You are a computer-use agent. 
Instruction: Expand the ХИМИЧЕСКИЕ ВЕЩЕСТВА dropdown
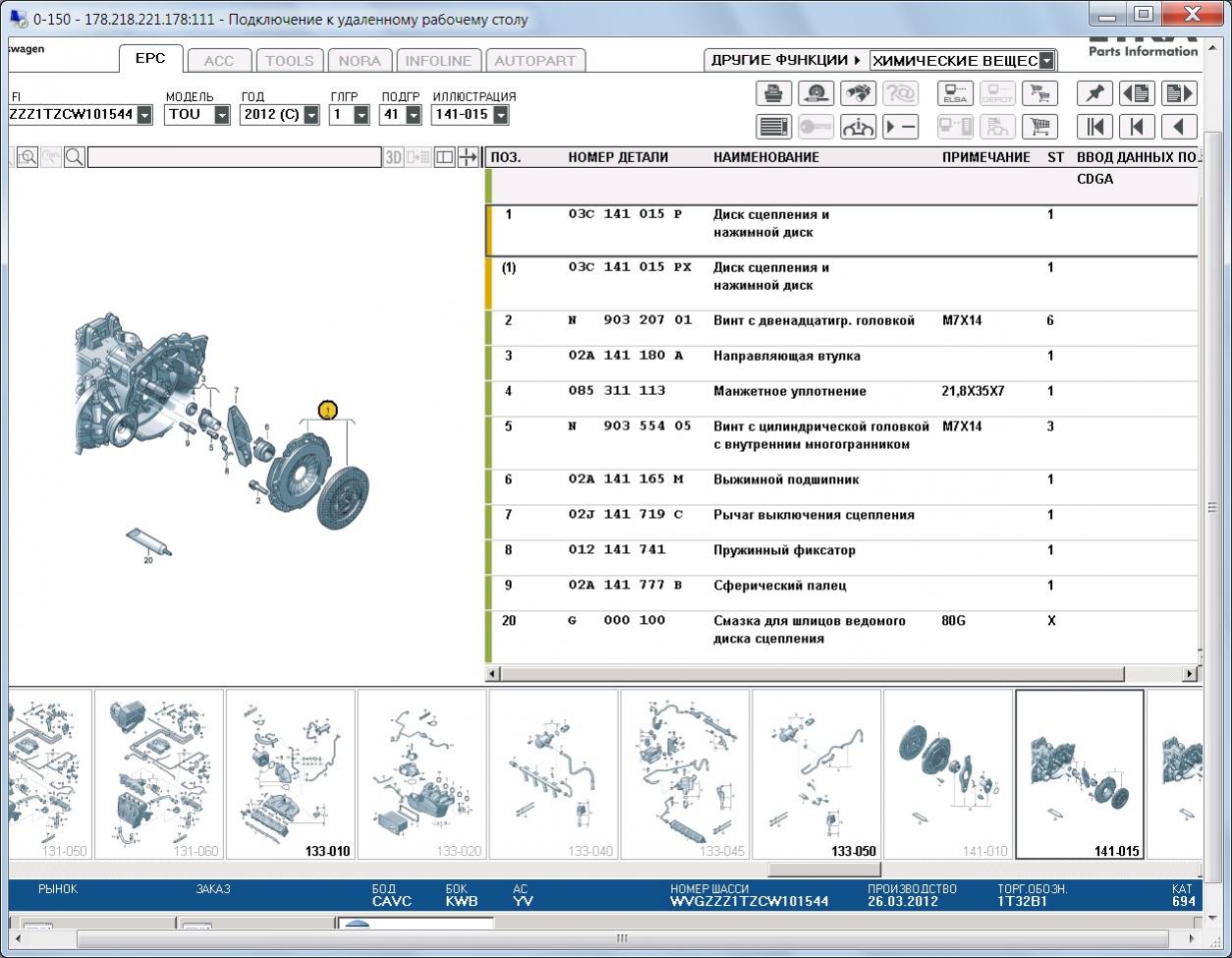[x=1046, y=61]
